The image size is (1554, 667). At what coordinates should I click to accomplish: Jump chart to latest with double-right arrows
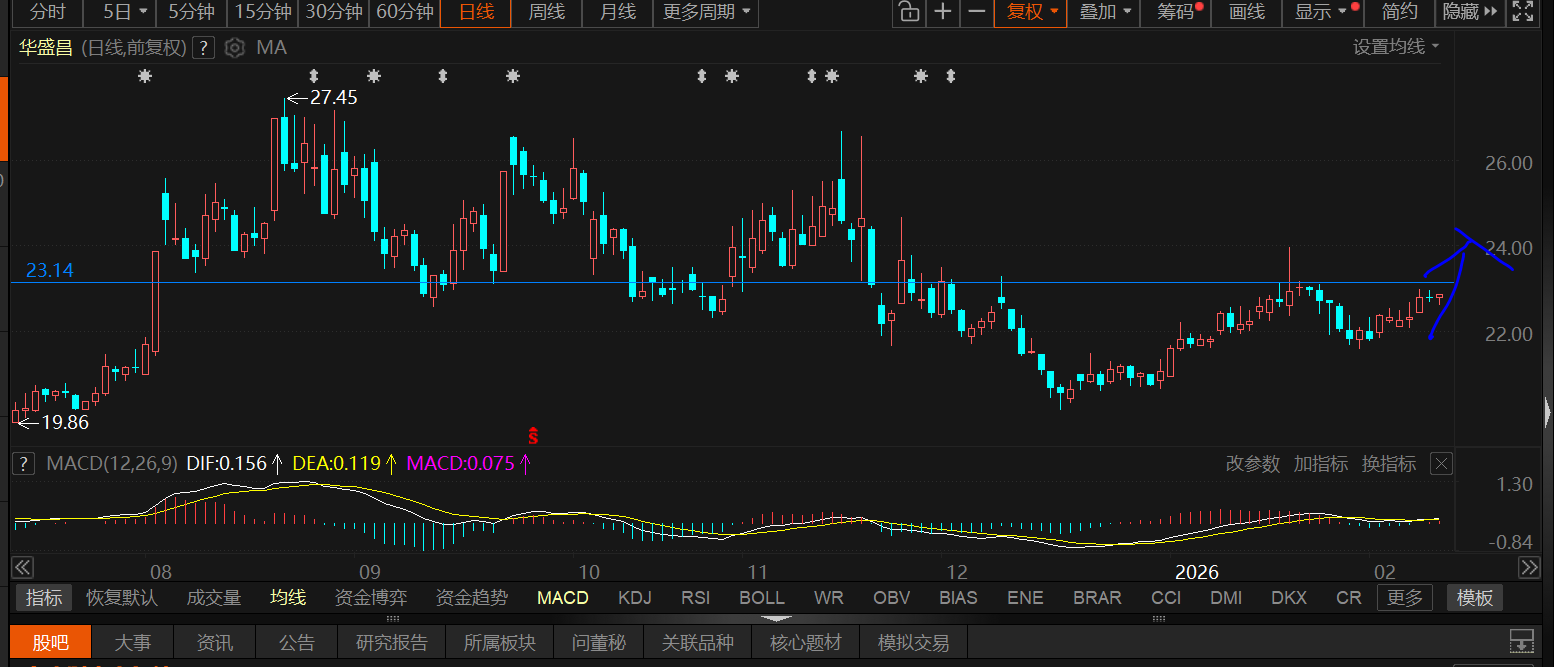pos(1529,567)
